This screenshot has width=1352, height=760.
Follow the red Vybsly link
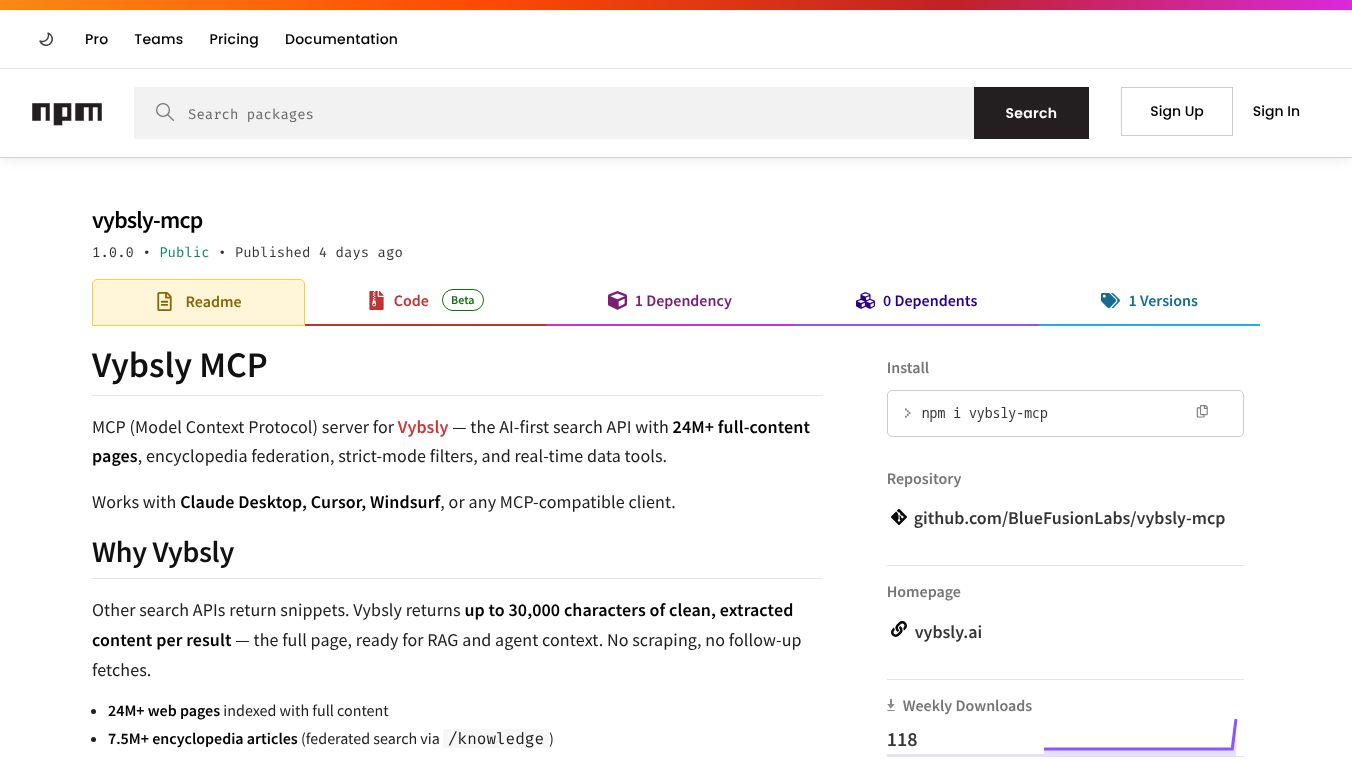click(423, 427)
